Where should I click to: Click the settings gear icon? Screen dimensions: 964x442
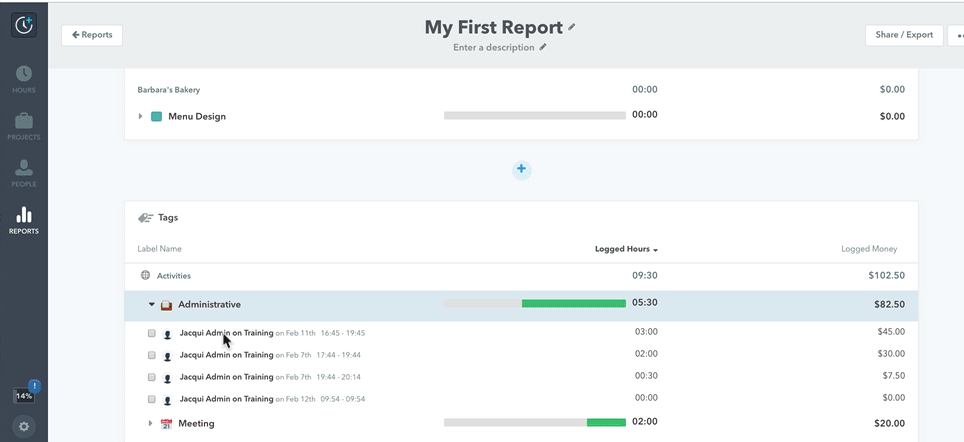tap(24, 426)
